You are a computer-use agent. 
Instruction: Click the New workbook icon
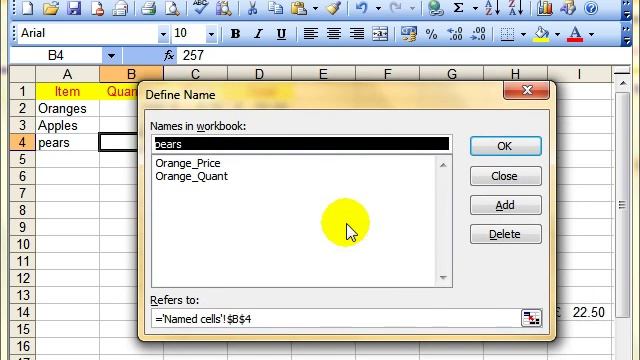coord(28,8)
